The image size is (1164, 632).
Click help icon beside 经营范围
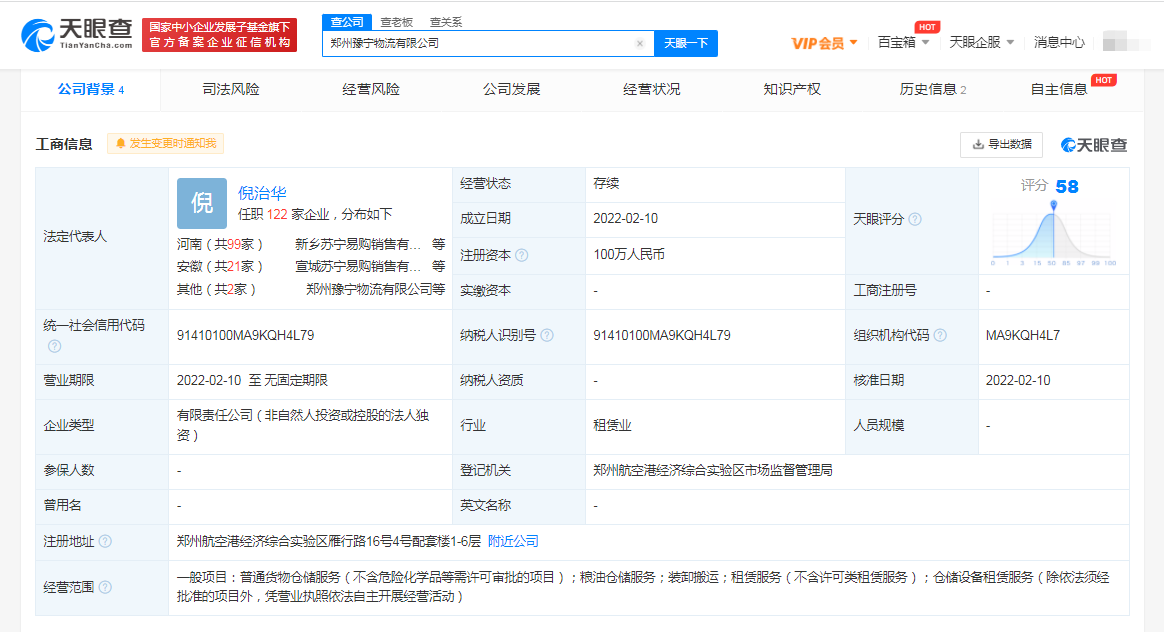click(x=105, y=587)
